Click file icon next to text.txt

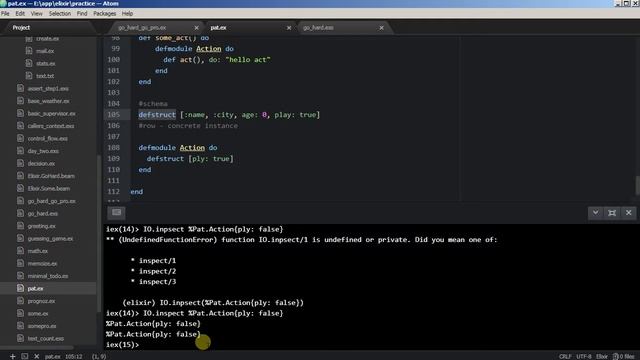[29, 76]
